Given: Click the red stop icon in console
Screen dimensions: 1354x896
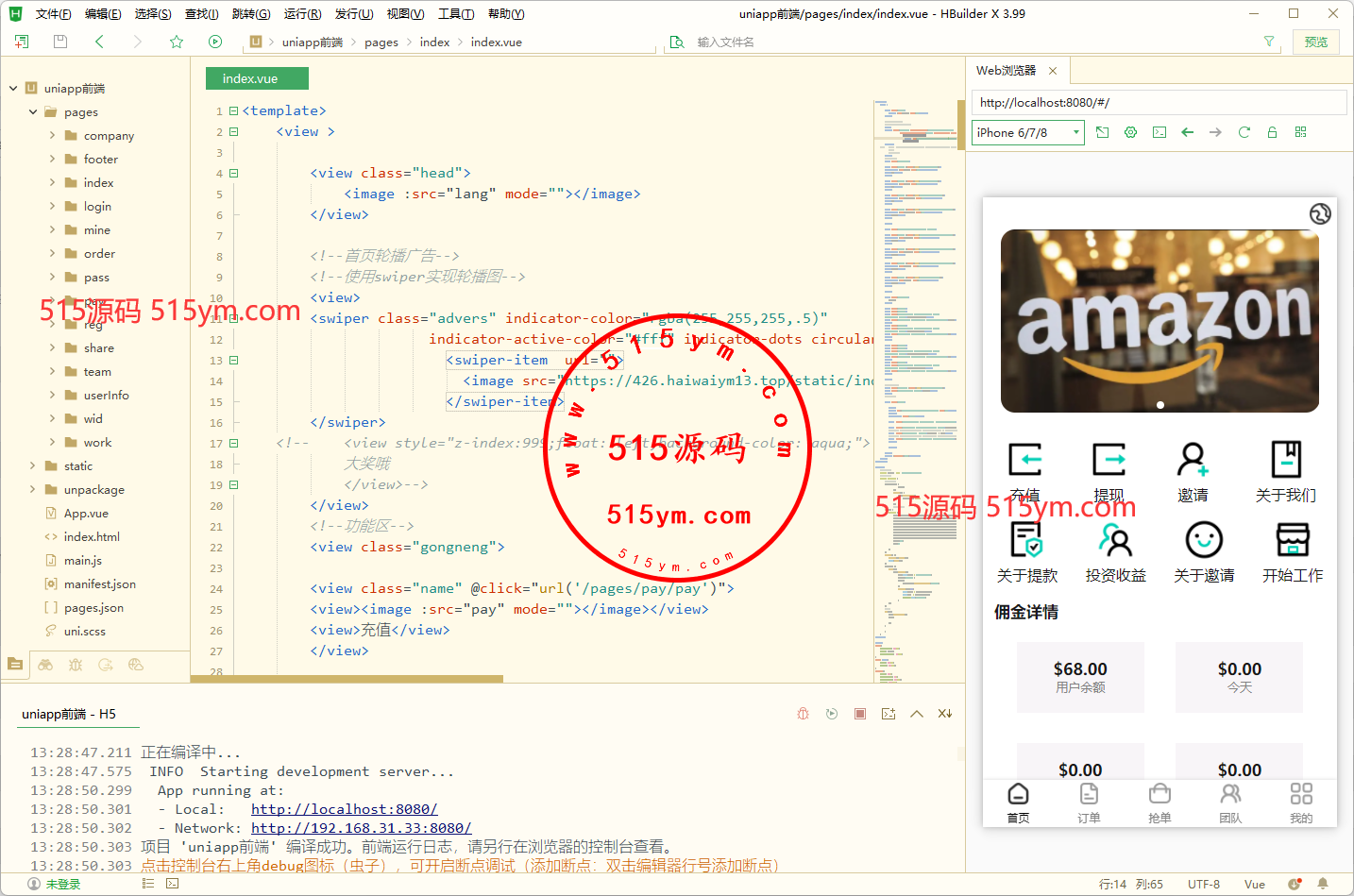Looking at the screenshot, I should [x=860, y=714].
